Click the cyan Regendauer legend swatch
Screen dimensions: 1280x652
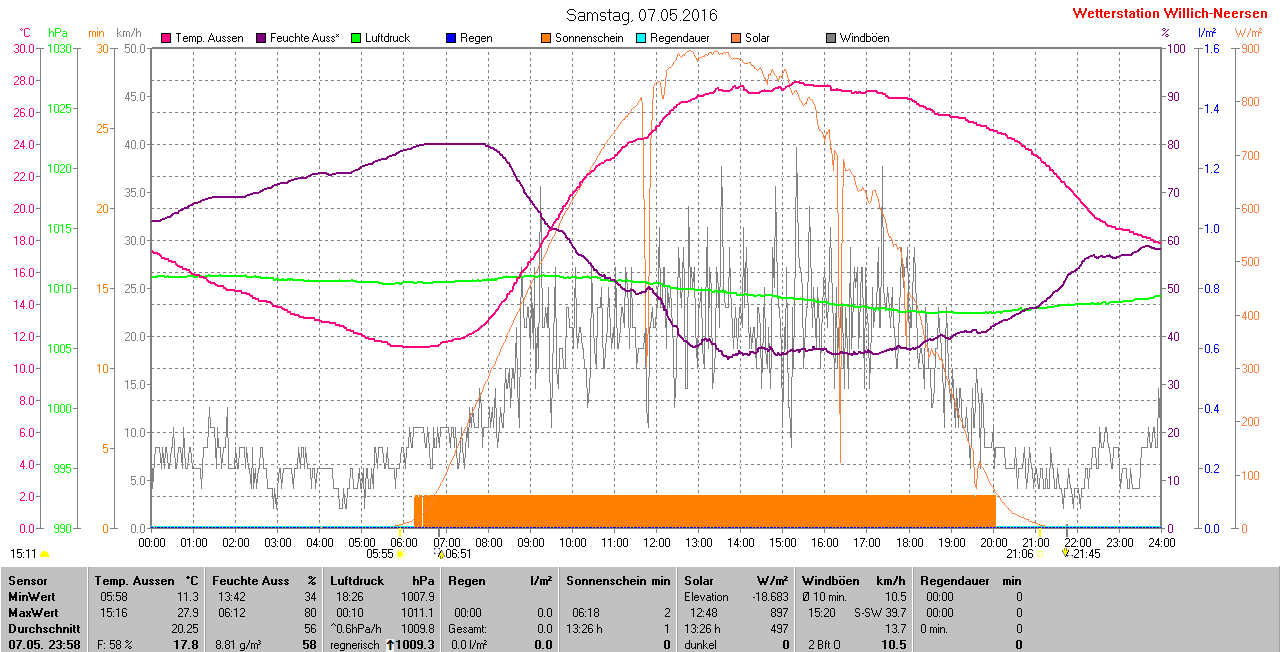click(x=641, y=38)
